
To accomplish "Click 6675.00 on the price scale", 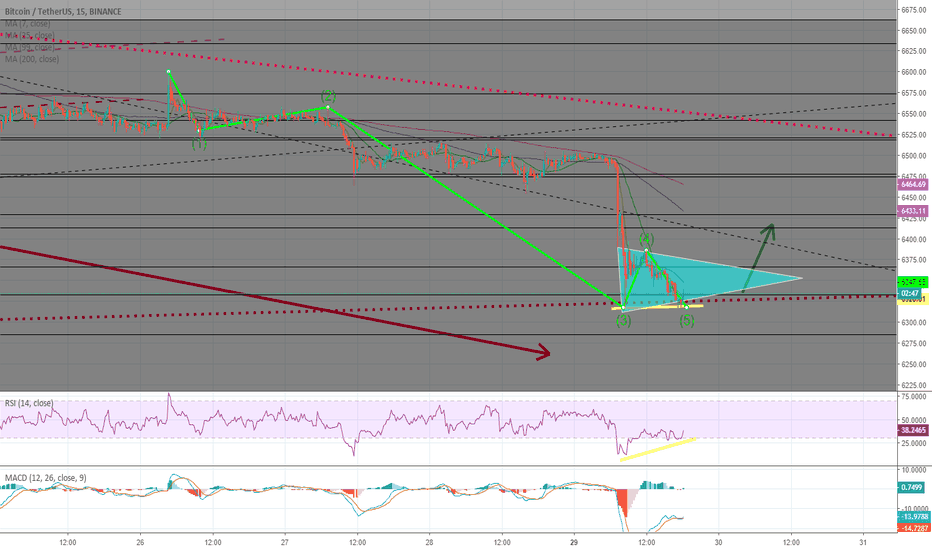I will (x=914, y=10).
